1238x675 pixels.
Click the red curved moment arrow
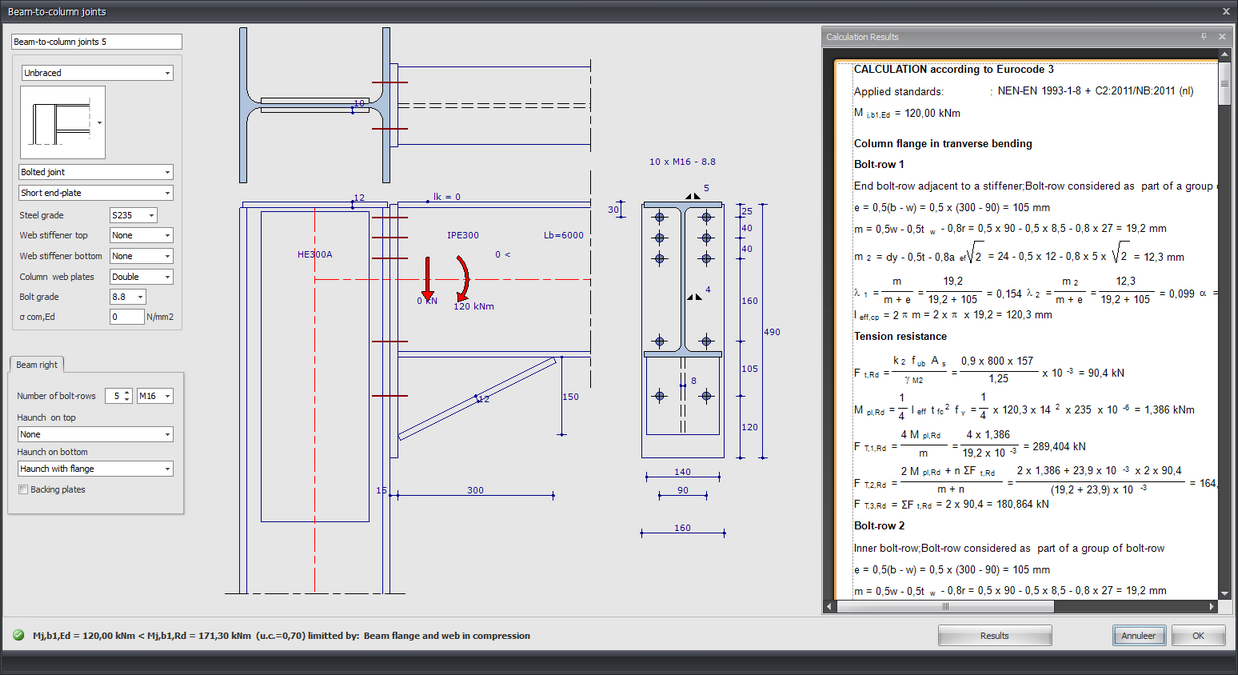[463, 277]
